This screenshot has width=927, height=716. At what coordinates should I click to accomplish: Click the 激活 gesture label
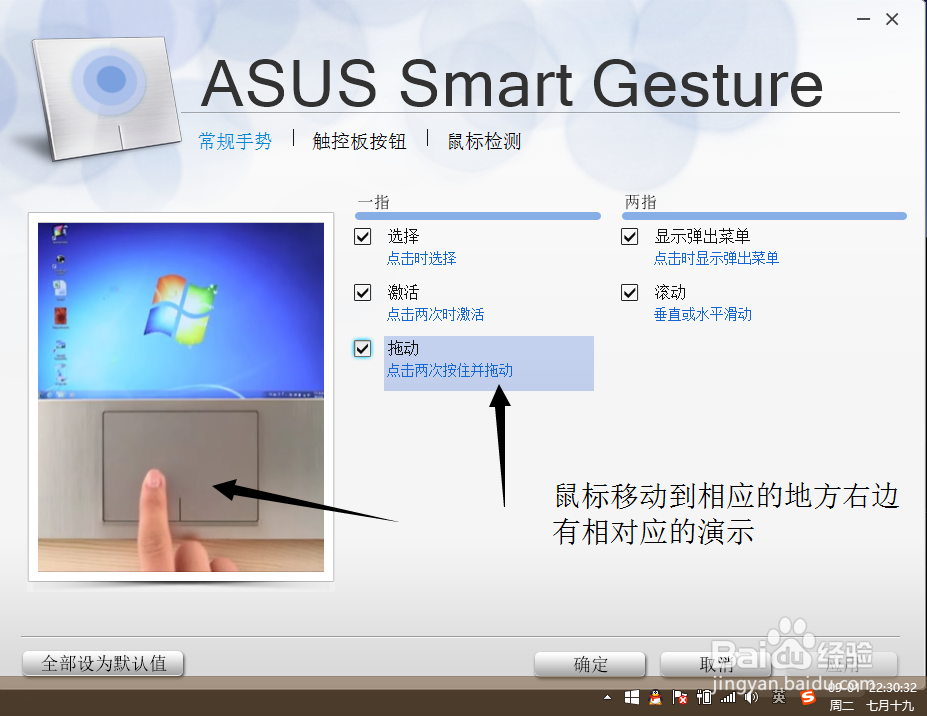403,293
